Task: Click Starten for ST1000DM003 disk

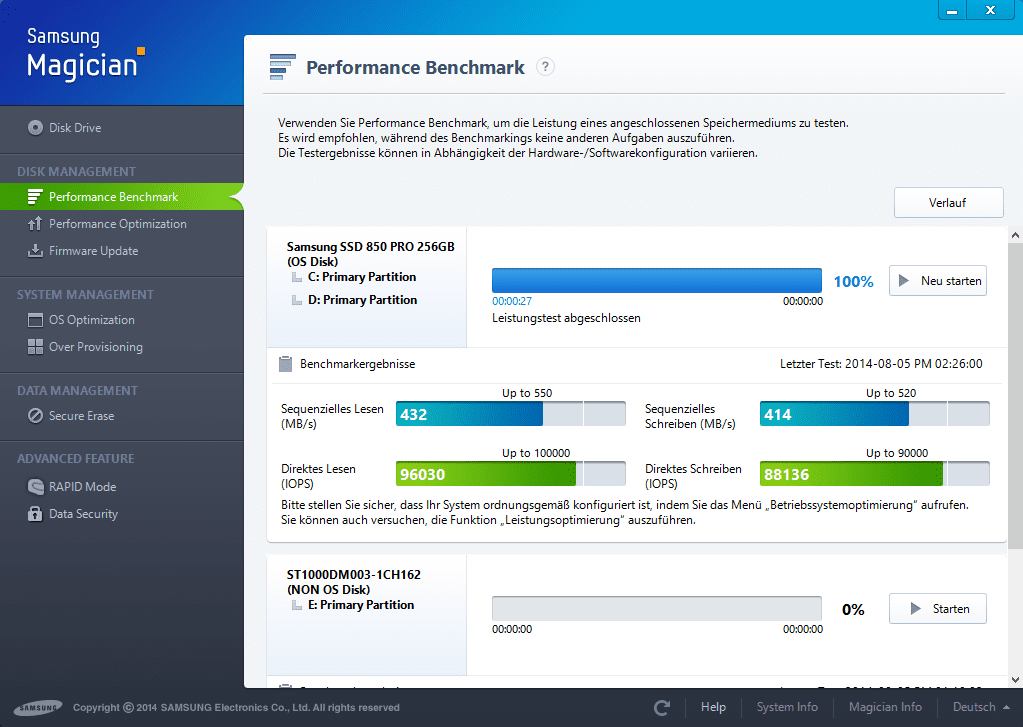Action: 938,609
